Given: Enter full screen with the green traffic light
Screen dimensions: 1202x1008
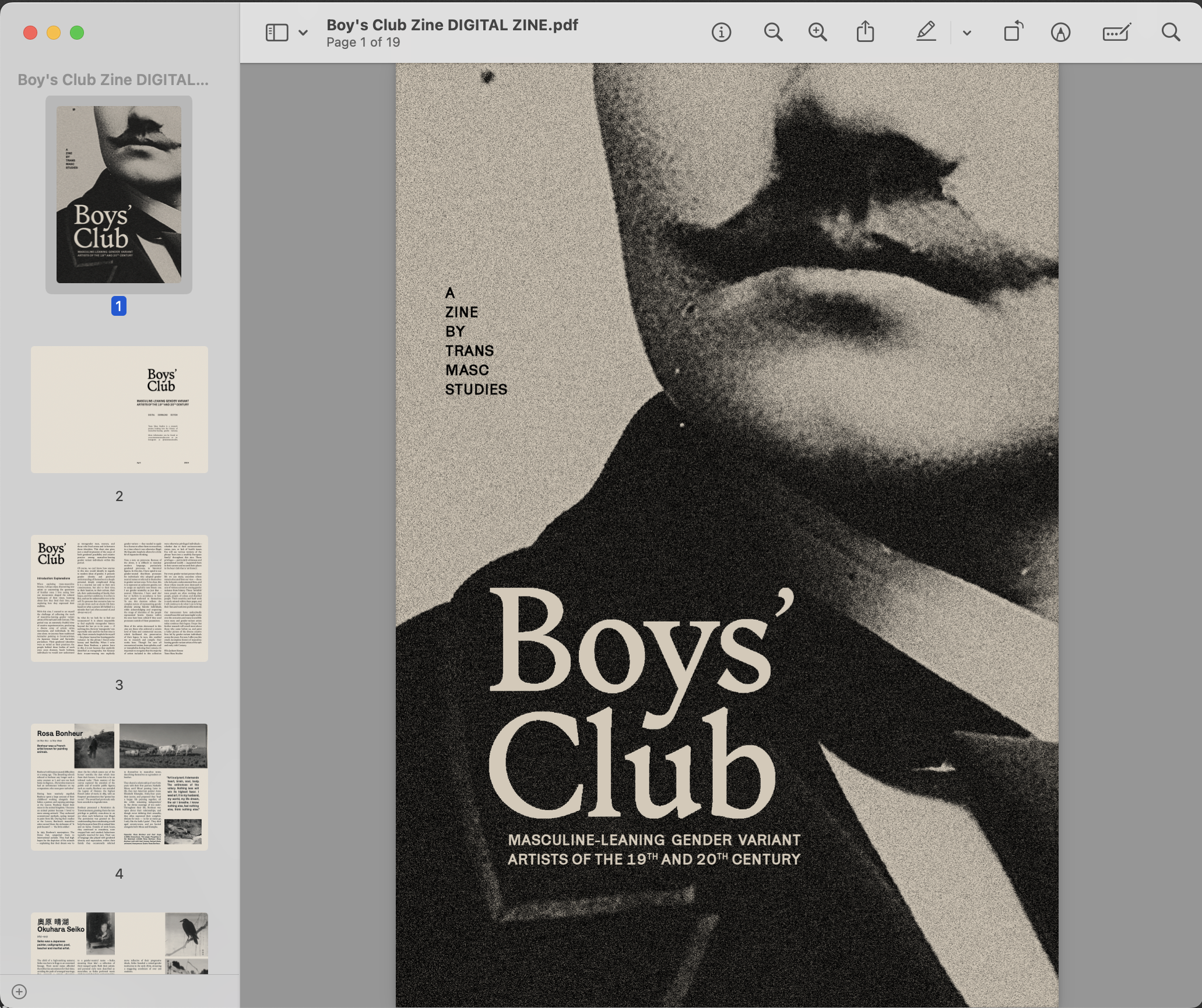Looking at the screenshot, I should [x=76, y=33].
